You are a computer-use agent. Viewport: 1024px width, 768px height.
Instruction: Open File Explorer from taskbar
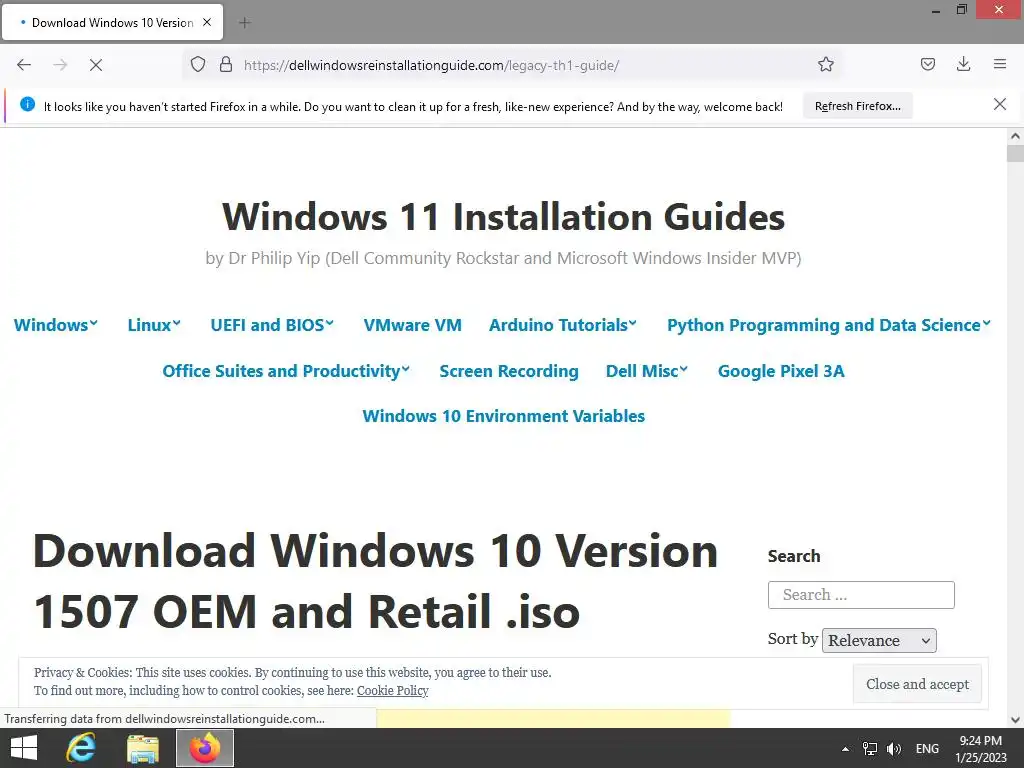click(142, 748)
